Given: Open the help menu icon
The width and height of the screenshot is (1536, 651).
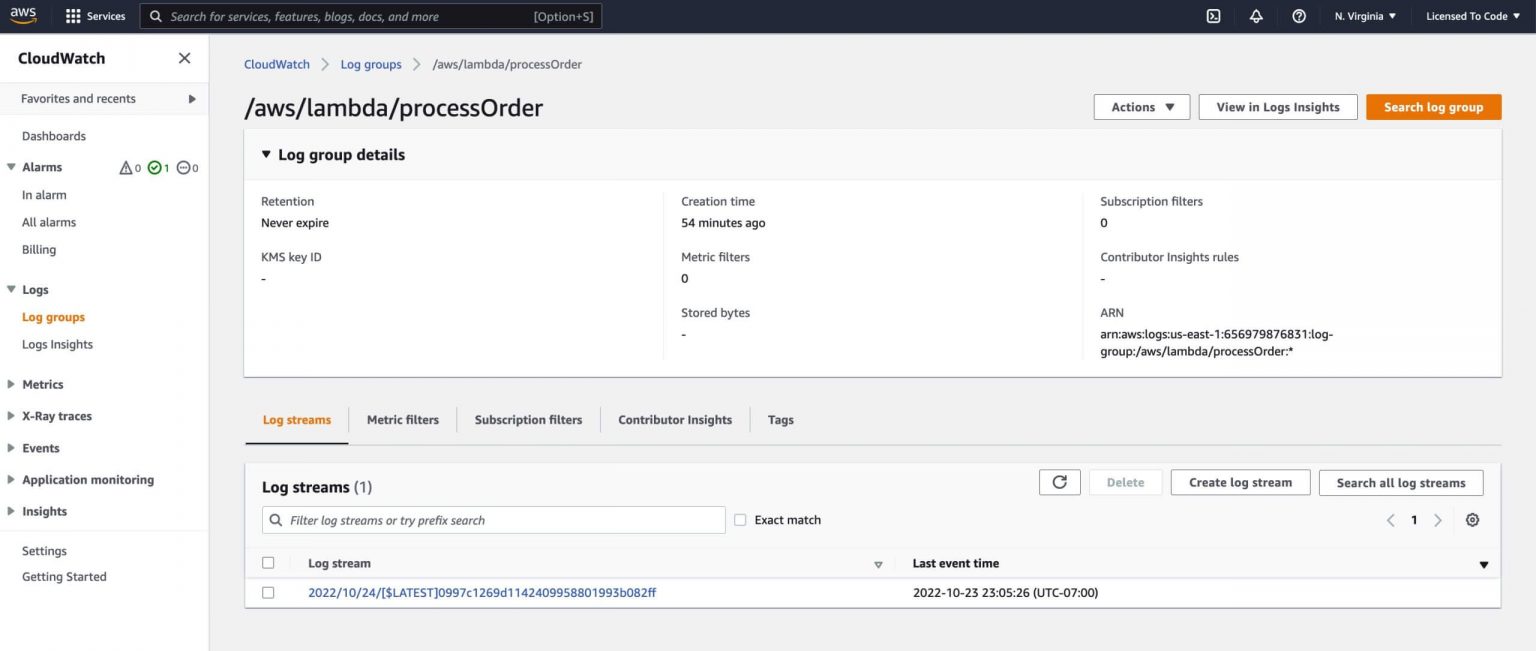Looking at the screenshot, I should click(x=1298, y=15).
